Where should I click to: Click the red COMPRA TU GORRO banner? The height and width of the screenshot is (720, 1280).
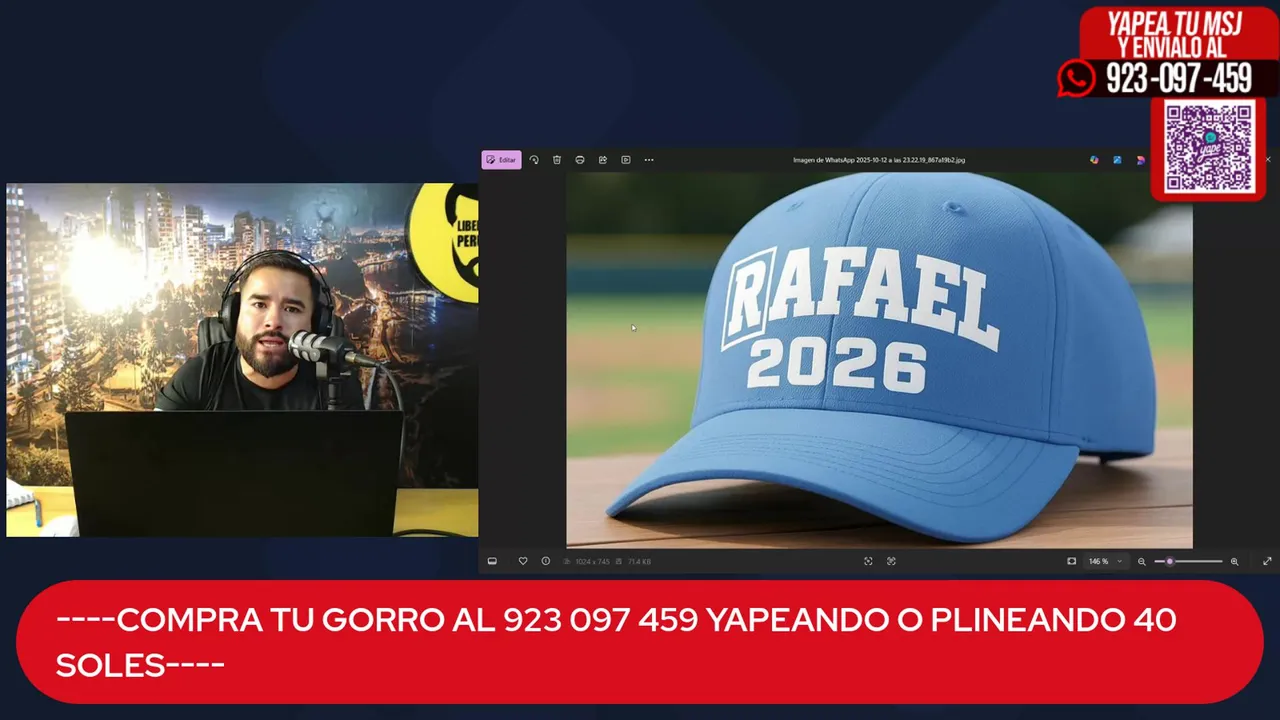[x=640, y=642]
